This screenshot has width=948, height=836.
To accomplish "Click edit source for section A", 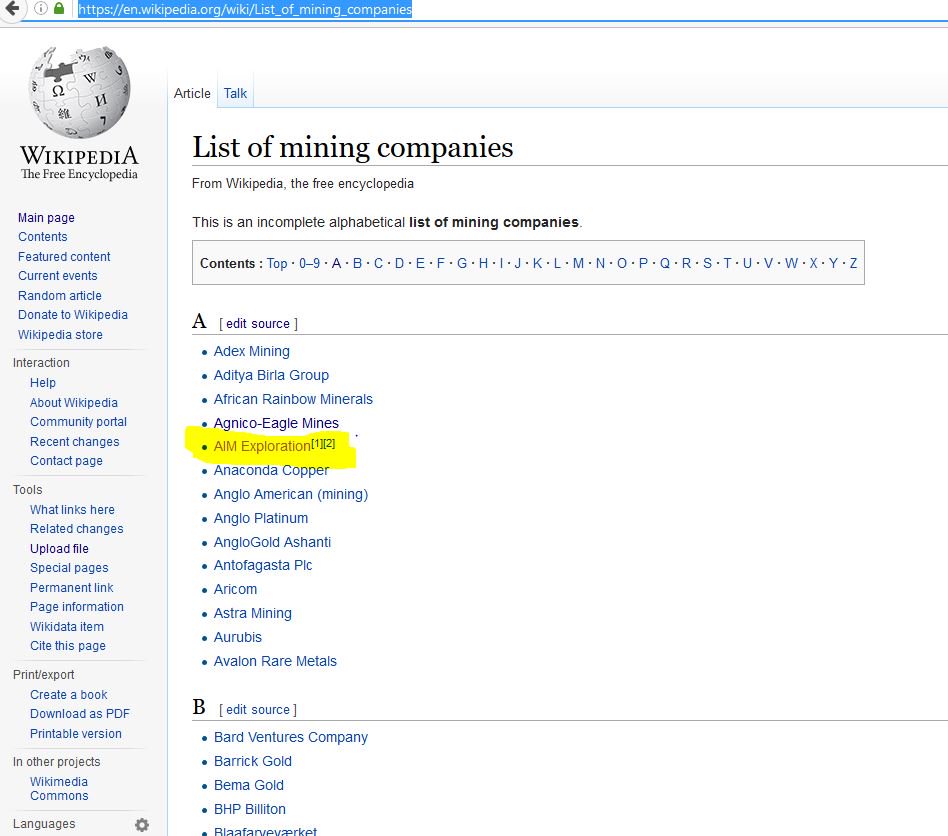I will (x=258, y=324).
